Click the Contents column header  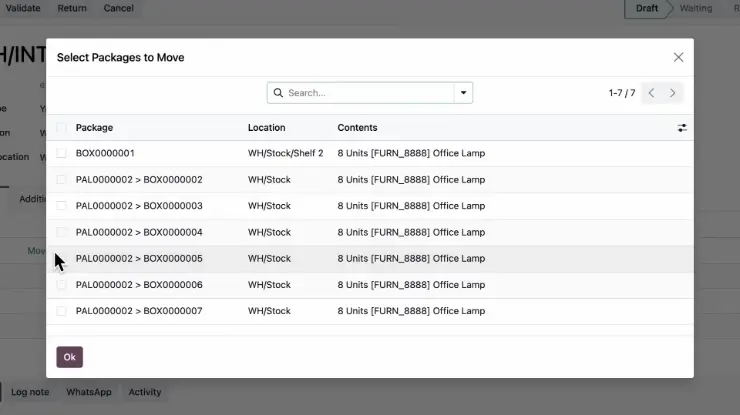[357, 128]
